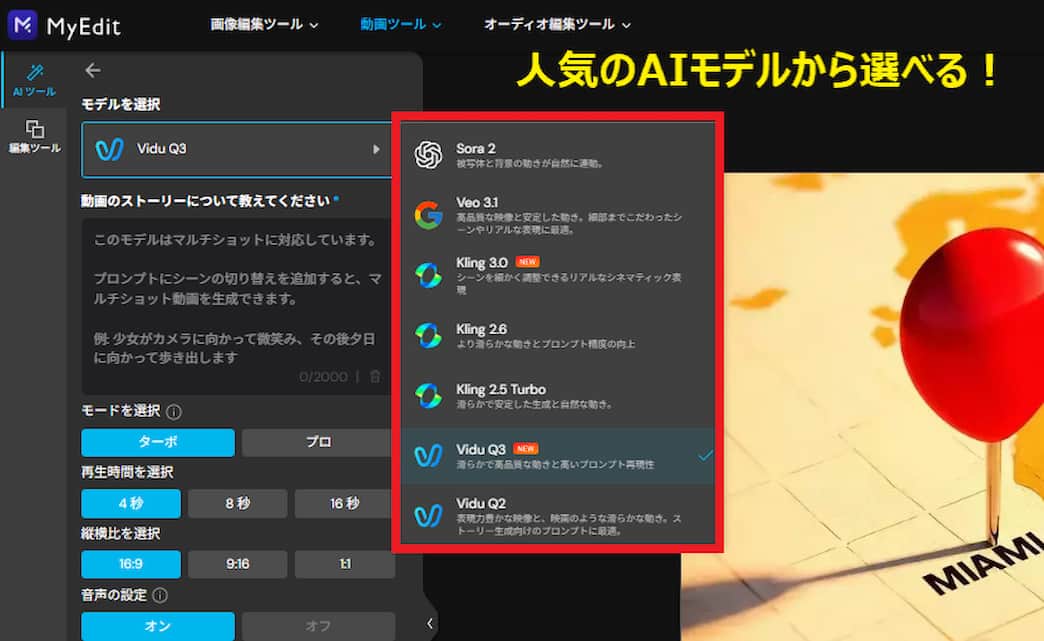Choose the 9:16 aspect ratio

(x=237, y=564)
